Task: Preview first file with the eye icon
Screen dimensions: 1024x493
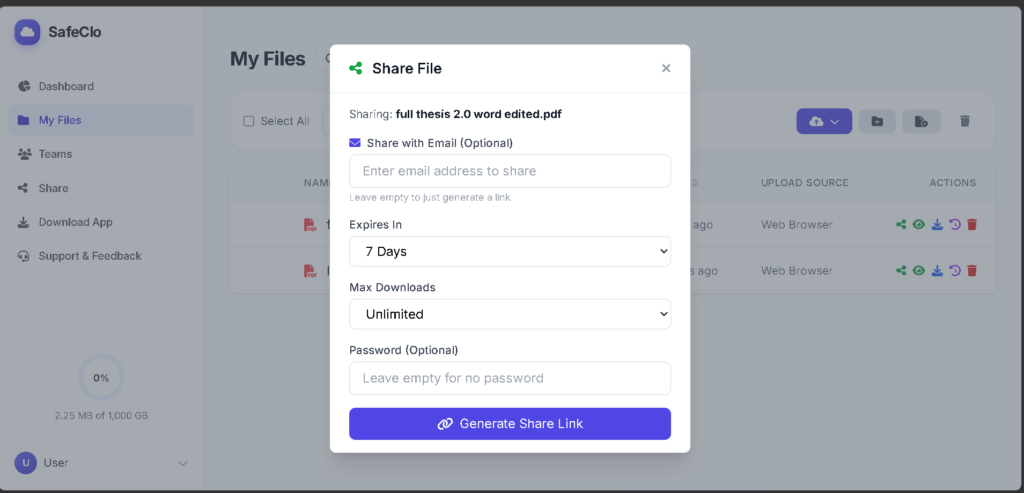Action: coord(919,225)
